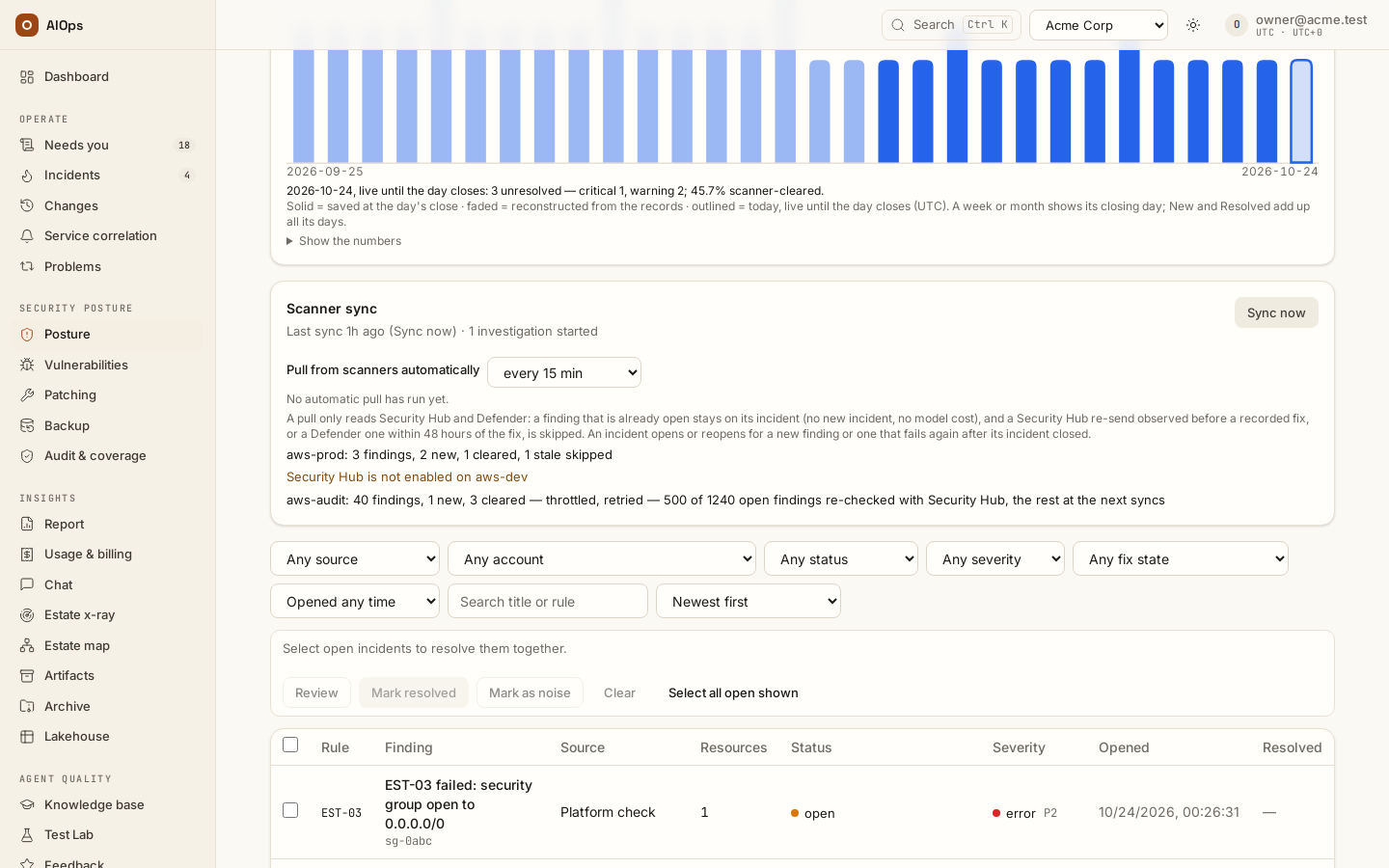
Task: Click the Vulnerabilities bug icon
Action: click(x=27, y=366)
